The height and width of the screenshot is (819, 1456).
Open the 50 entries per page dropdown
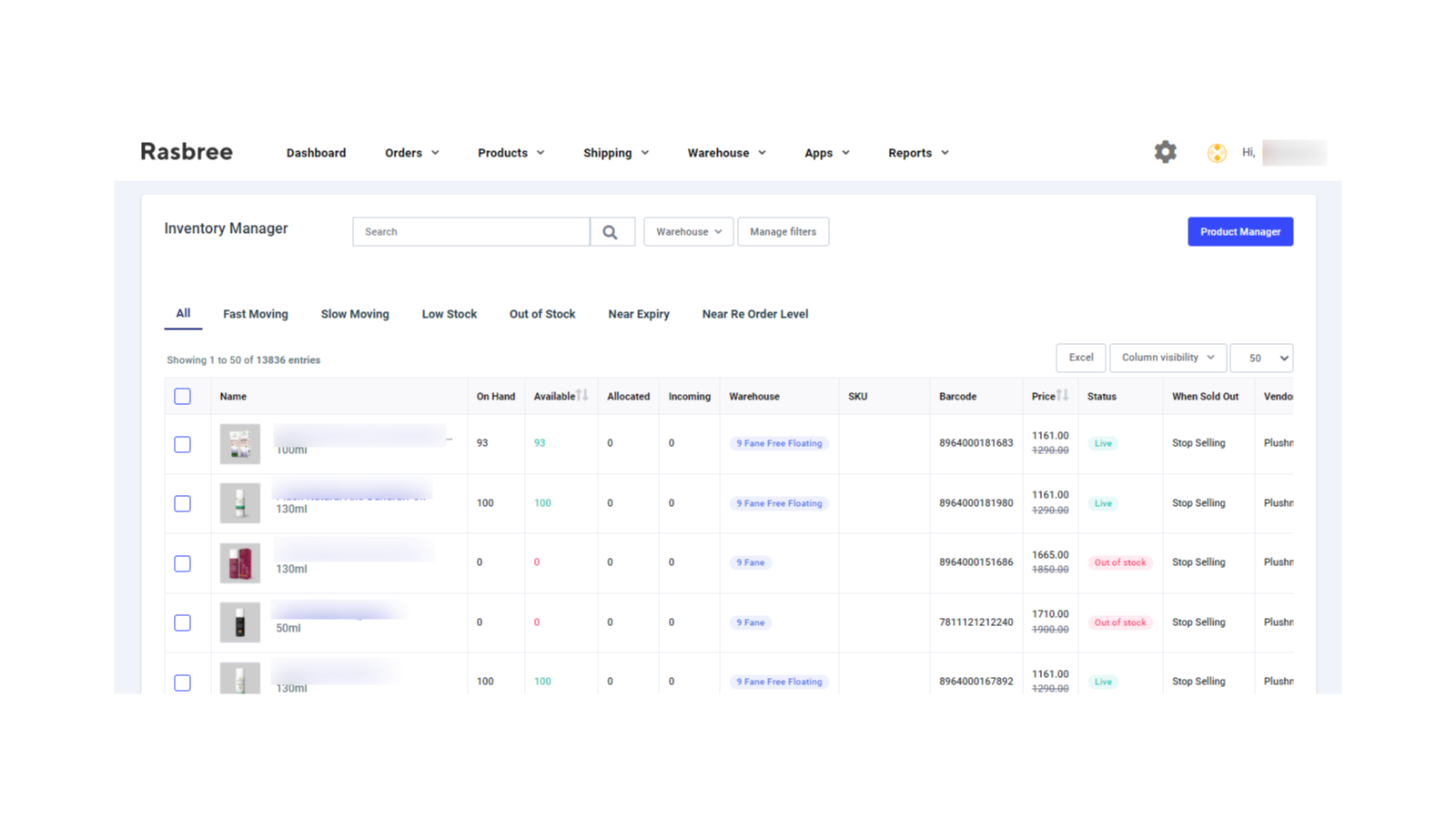pyautogui.click(x=1261, y=358)
